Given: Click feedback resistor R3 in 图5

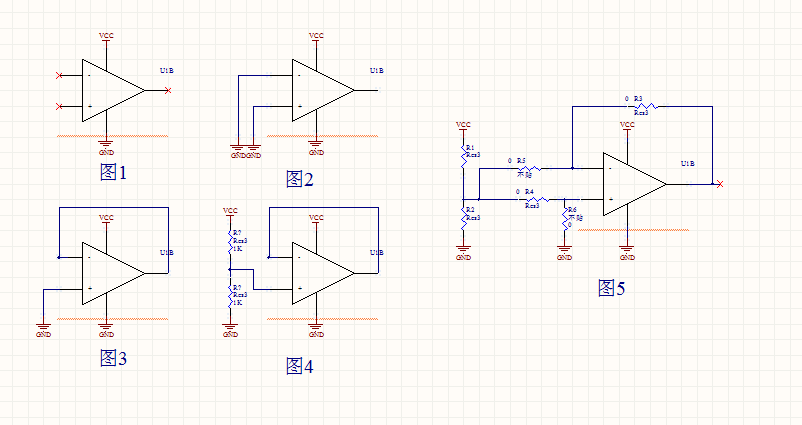Looking at the screenshot, I should (642, 105).
